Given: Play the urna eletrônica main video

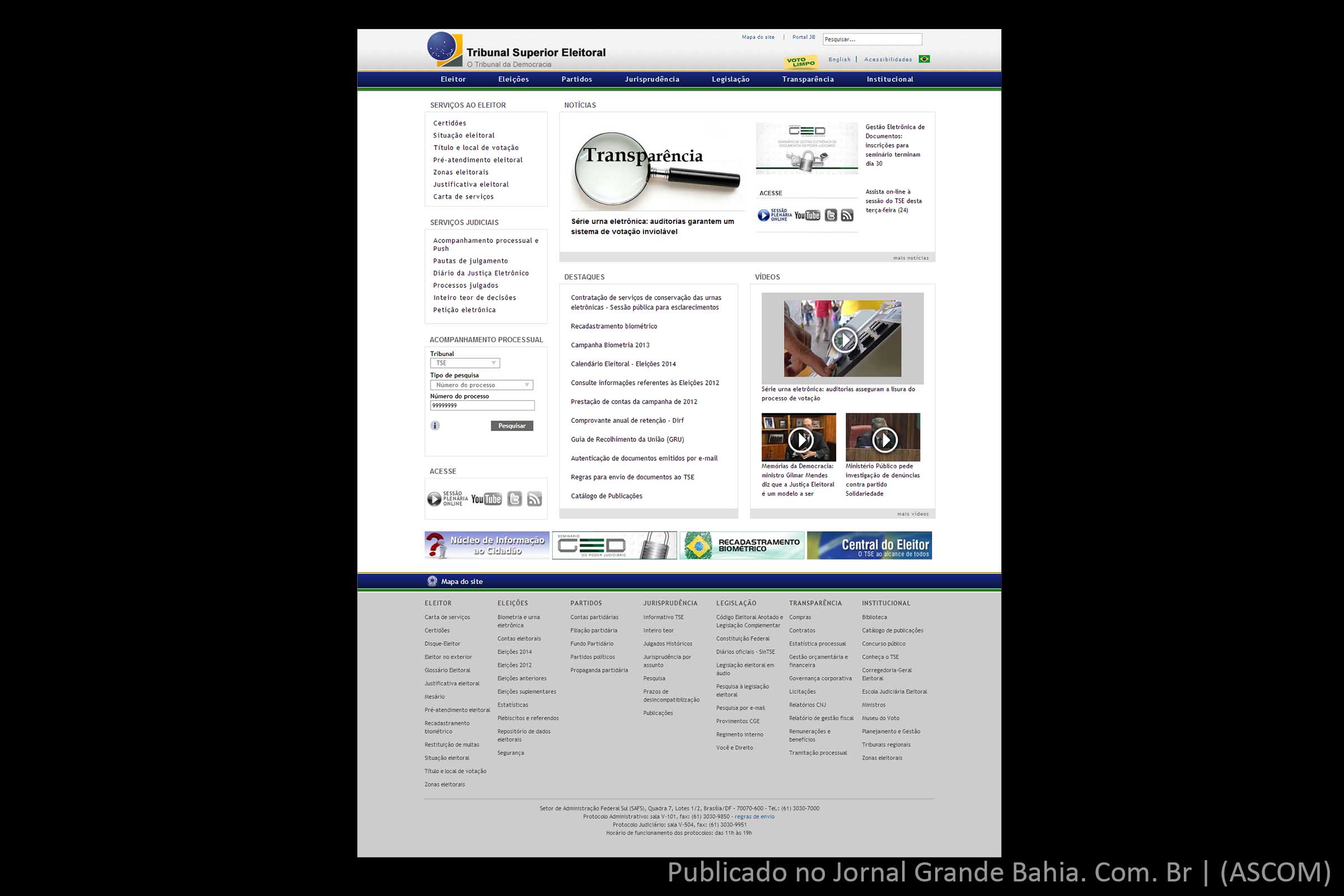Looking at the screenshot, I should 843,340.
